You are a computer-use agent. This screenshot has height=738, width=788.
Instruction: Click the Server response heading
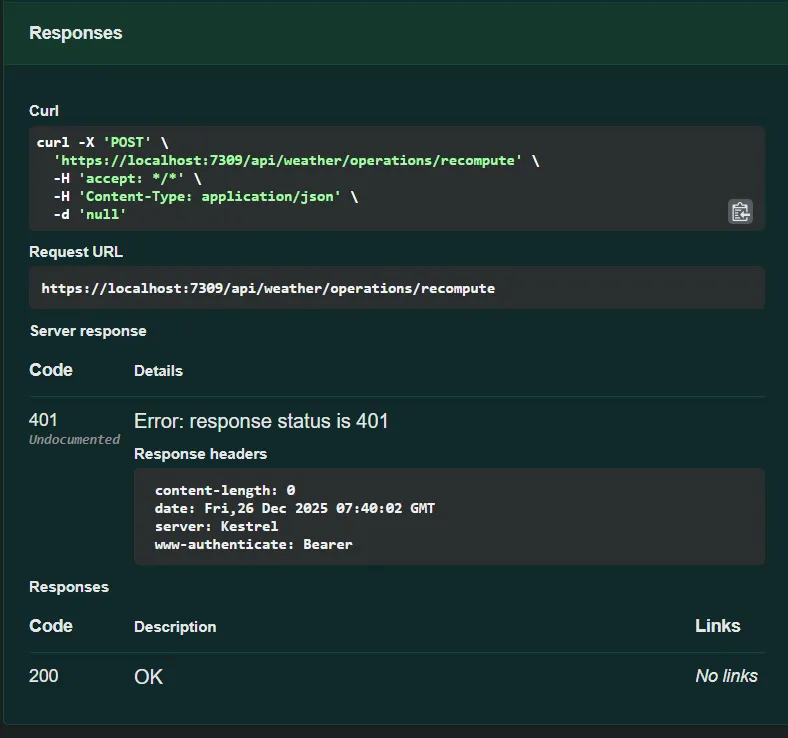tap(88, 331)
